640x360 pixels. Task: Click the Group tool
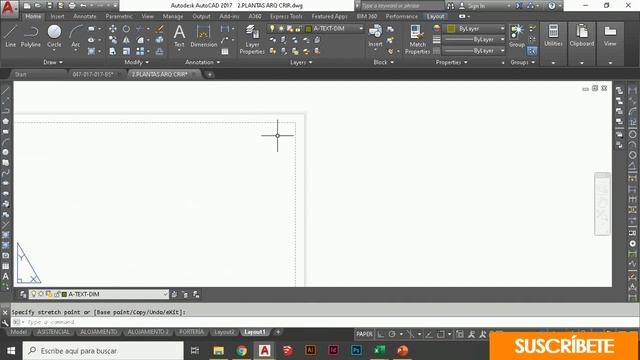point(517,36)
